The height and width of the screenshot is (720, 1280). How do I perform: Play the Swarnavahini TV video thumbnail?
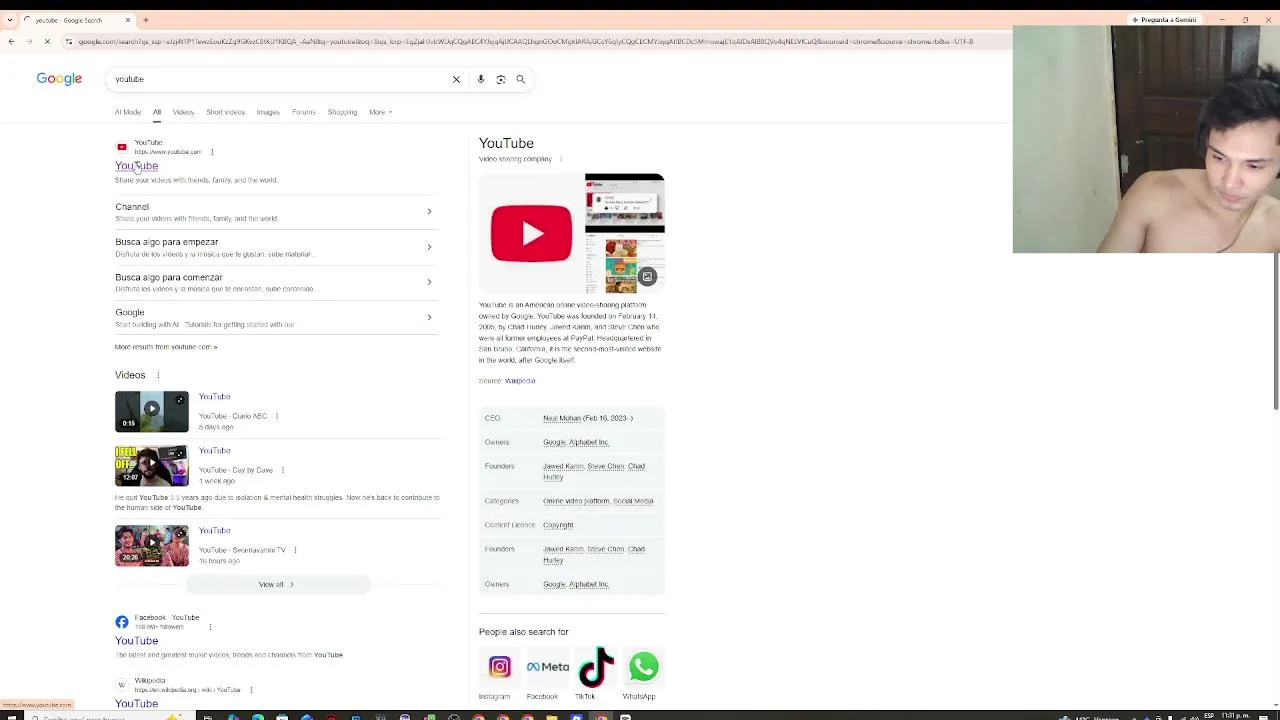click(152, 546)
